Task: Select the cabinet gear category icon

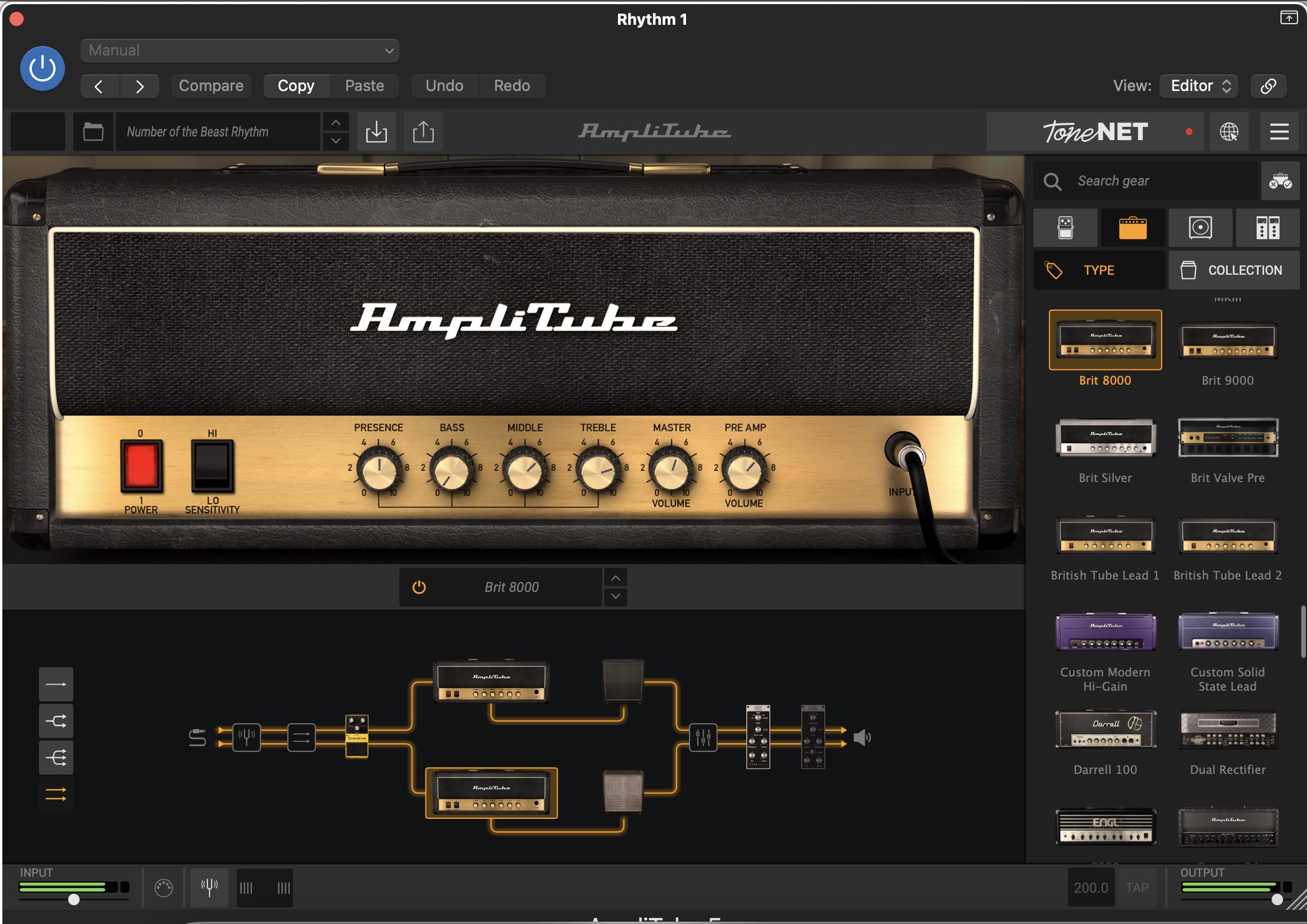Action: click(1200, 227)
